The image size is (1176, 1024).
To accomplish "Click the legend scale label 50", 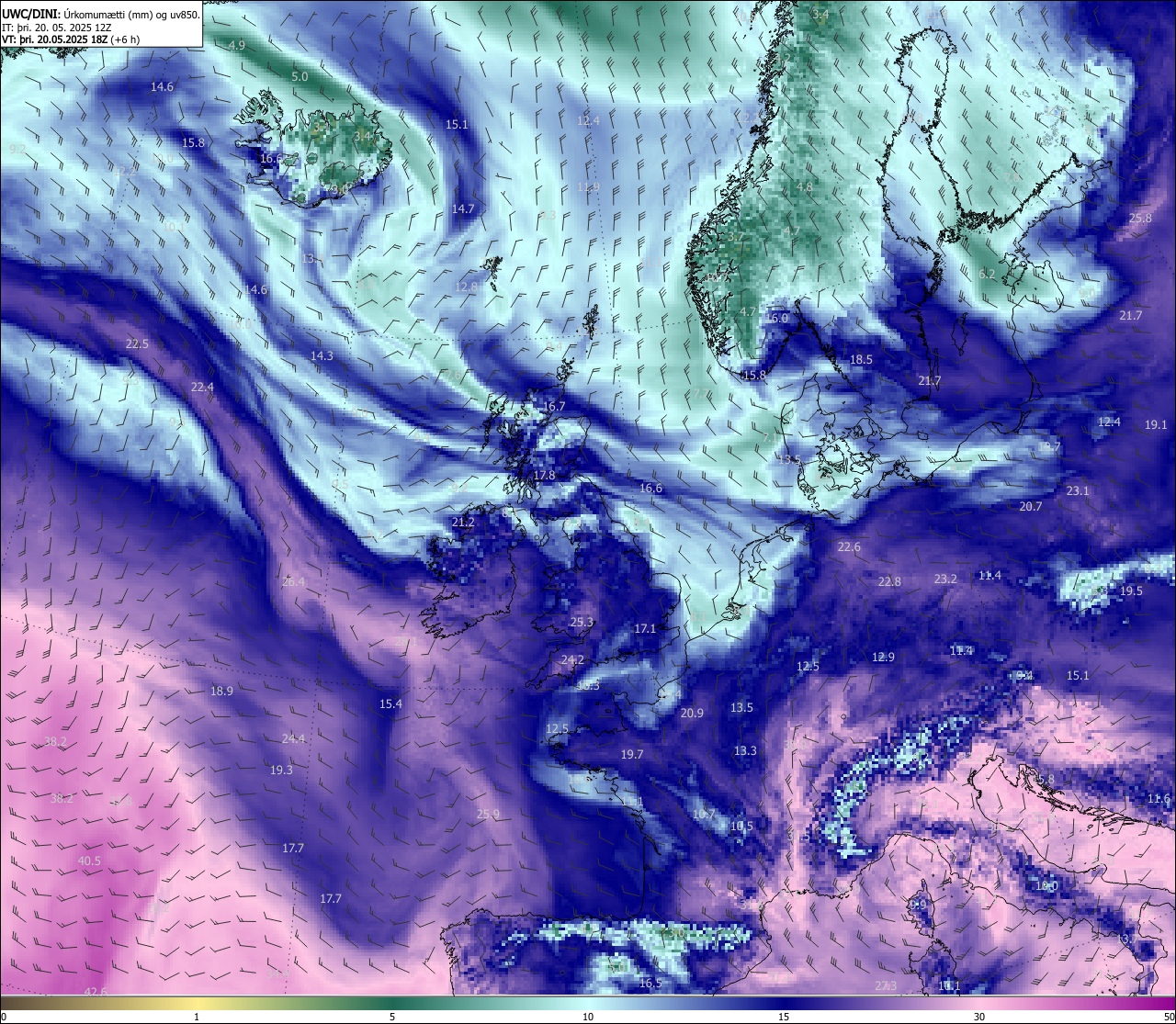I will click(x=1168, y=1017).
